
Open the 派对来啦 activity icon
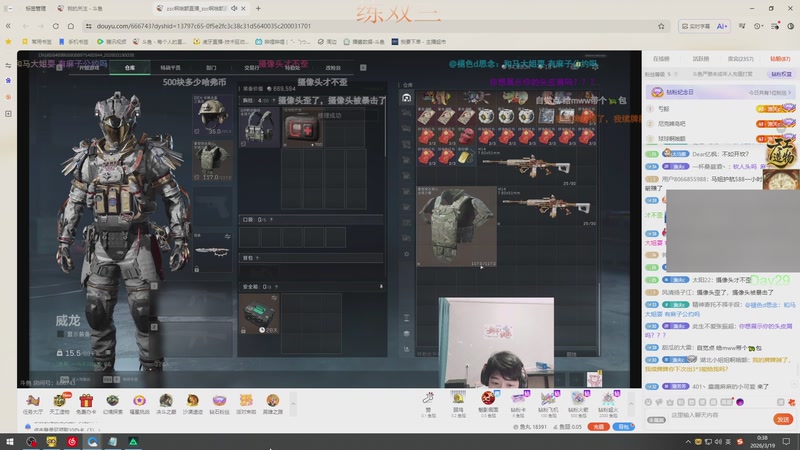point(246,404)
